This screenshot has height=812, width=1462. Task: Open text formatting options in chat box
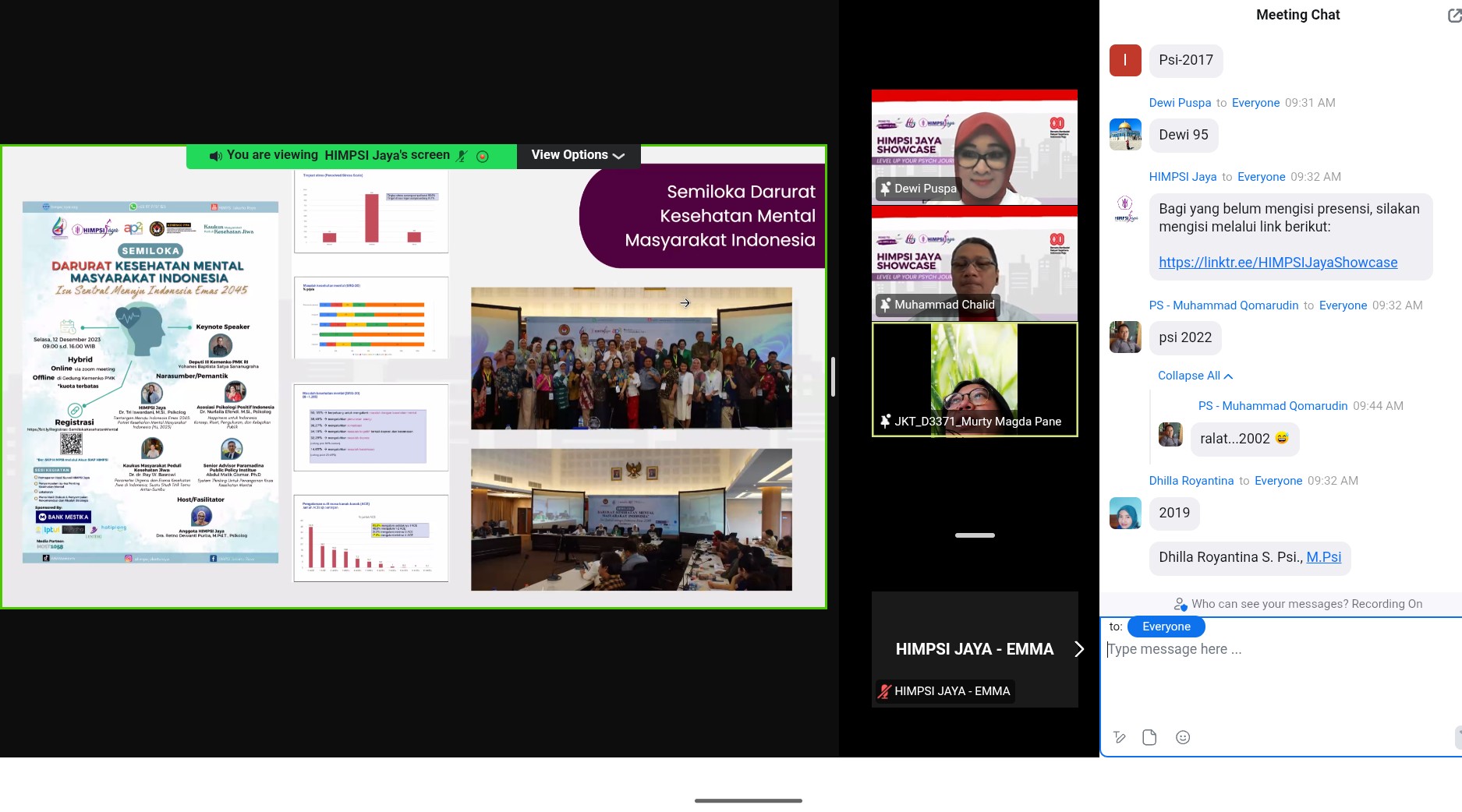tap(1120, 737)
